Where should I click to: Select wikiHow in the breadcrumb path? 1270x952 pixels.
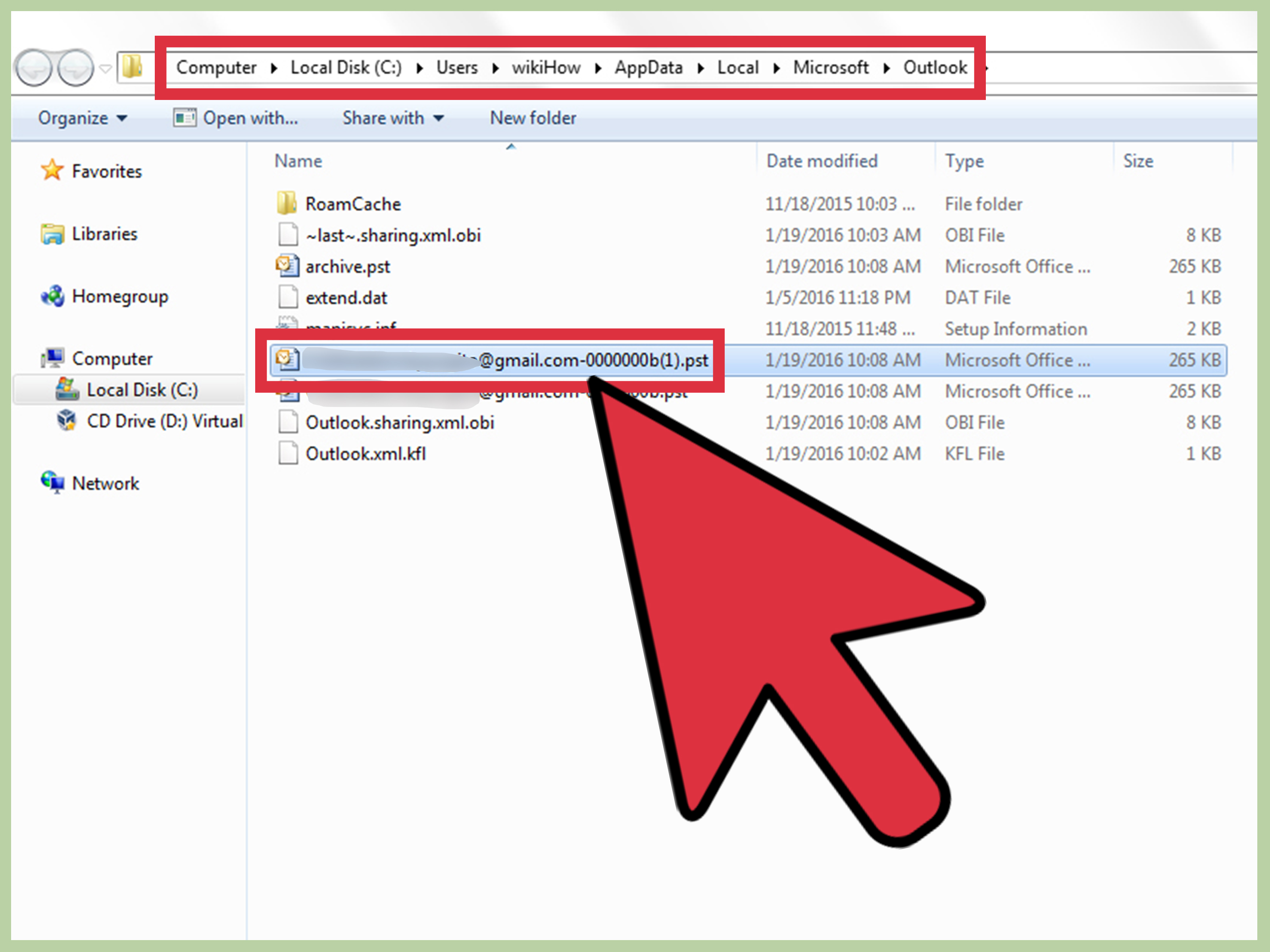[x=546, y=68]
